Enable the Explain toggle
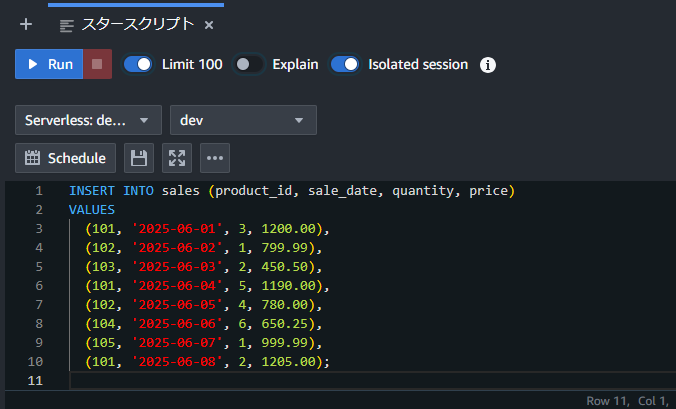The image size is (676, 409). click(248, 65)
